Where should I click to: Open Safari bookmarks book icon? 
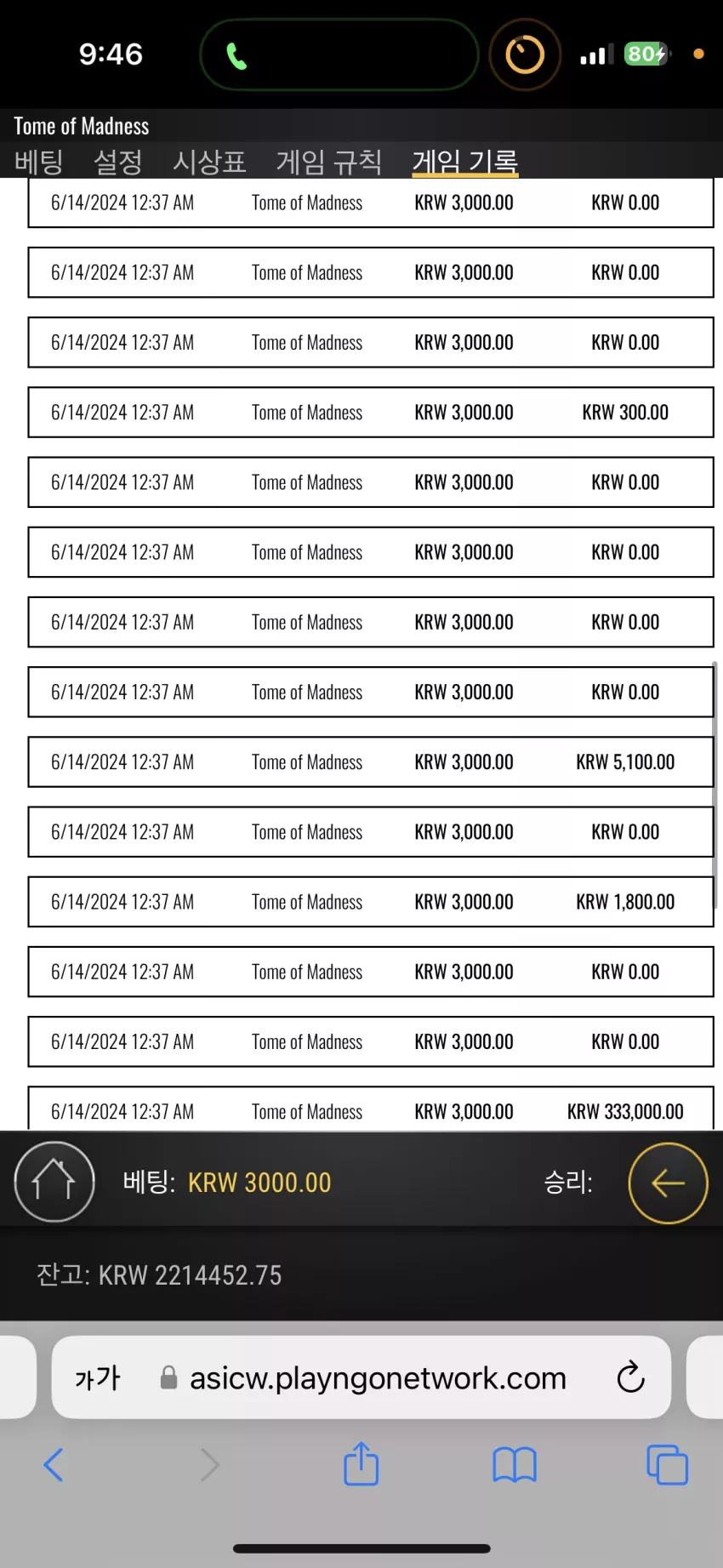pos(514,1465)
